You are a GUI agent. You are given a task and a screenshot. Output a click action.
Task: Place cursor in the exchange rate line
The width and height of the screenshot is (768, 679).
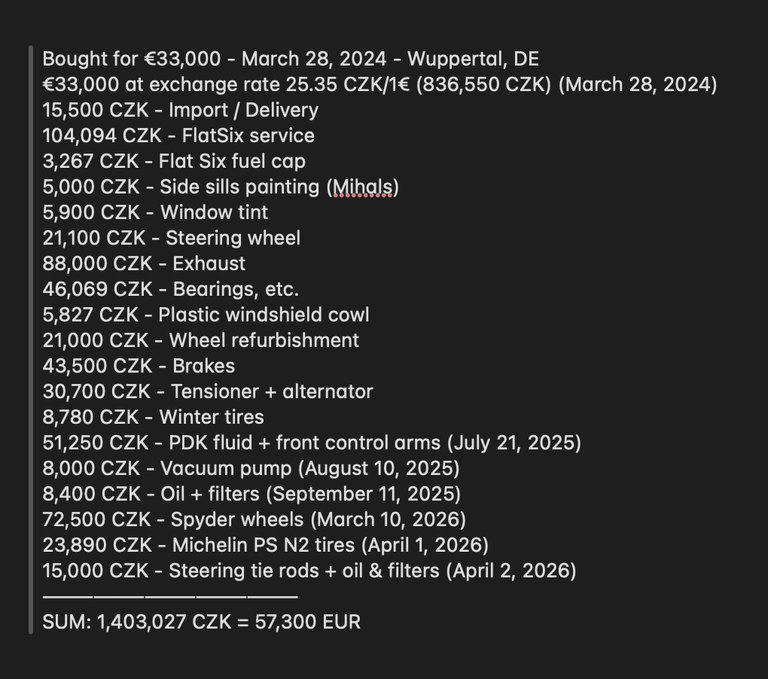tap(379, 84)
